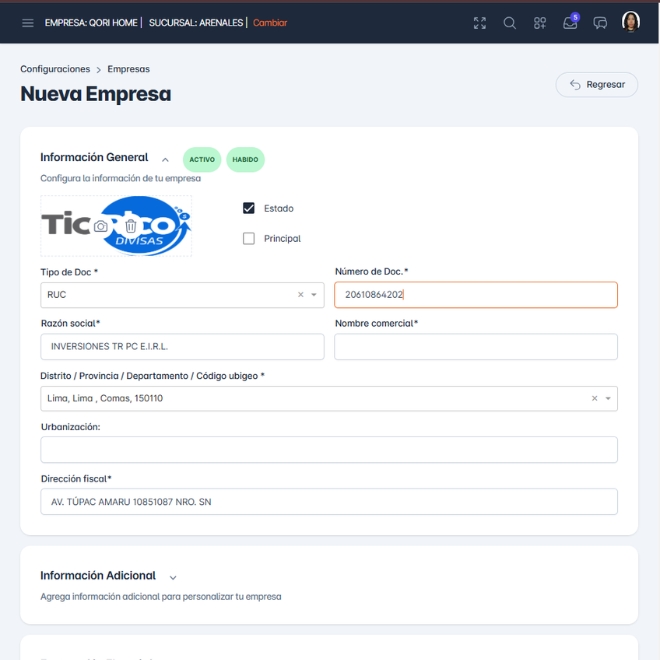Expand the Información Adicional section
660x660 pixels.
(x=173, y=577)
